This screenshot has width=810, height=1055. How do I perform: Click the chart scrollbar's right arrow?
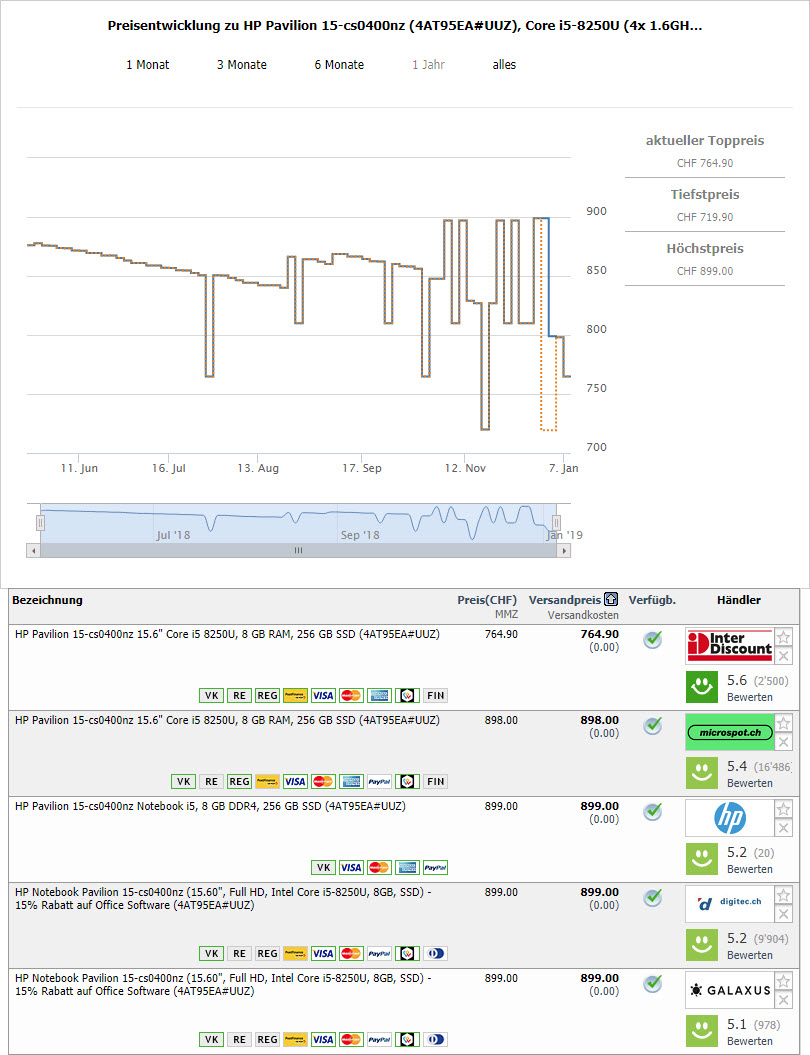564,551
